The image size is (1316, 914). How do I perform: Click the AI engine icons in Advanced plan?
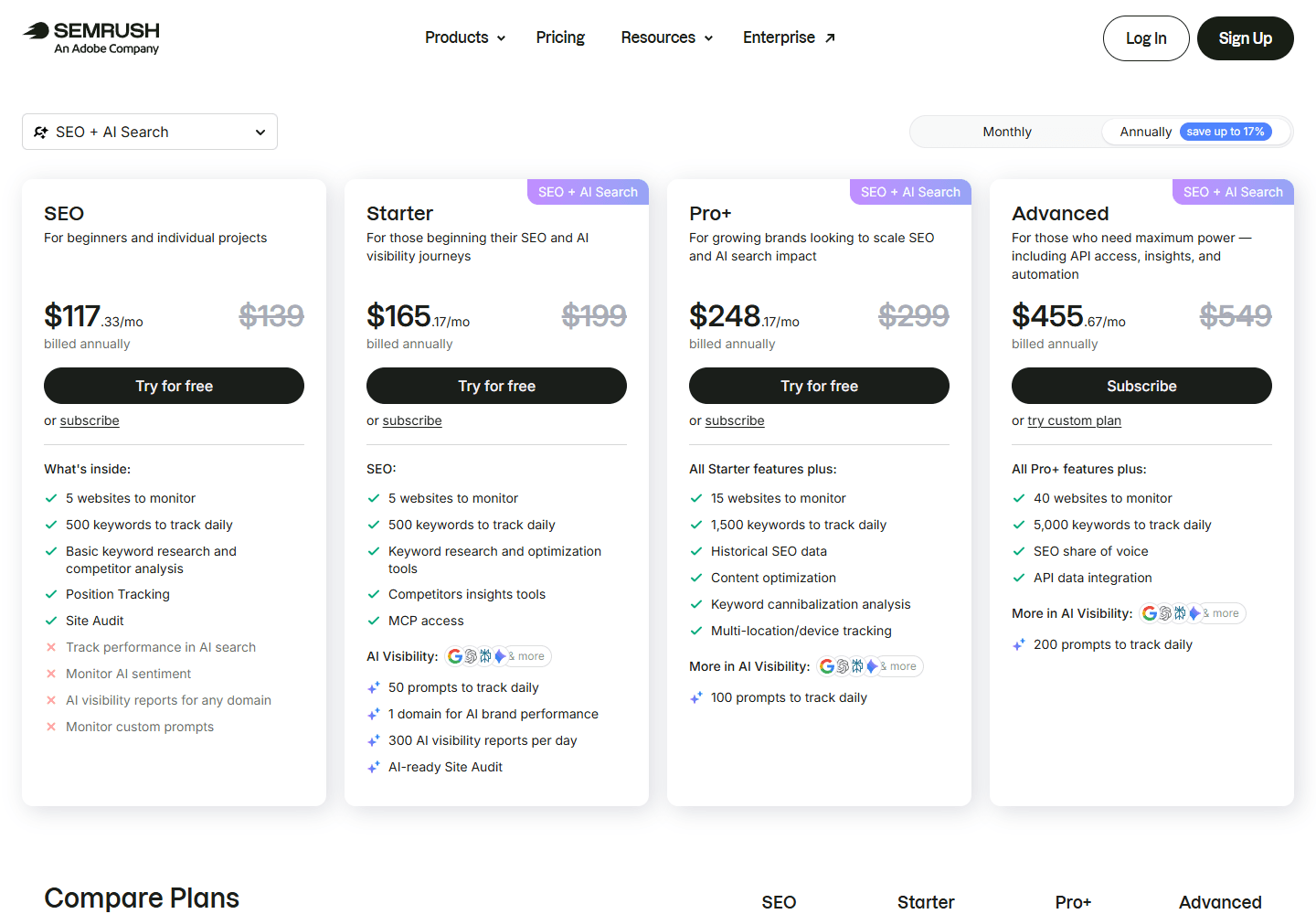[x=1193, y=613]
